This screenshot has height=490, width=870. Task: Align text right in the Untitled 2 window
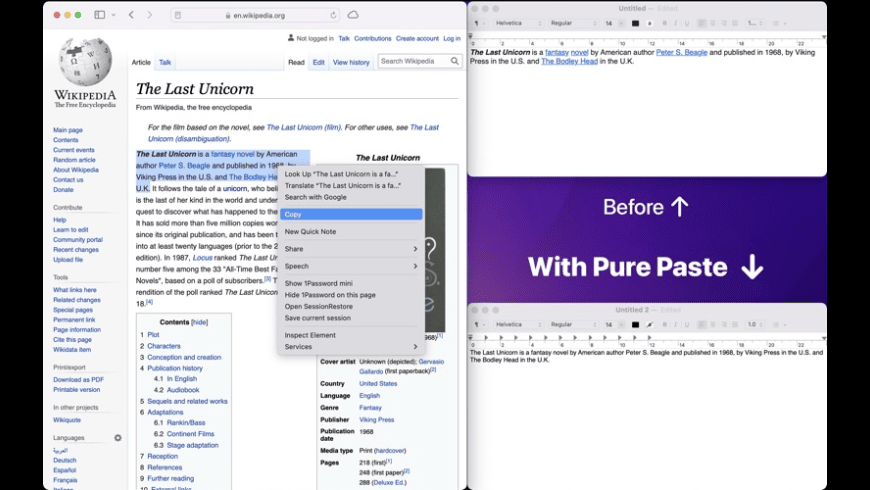(x=724, y=325)
